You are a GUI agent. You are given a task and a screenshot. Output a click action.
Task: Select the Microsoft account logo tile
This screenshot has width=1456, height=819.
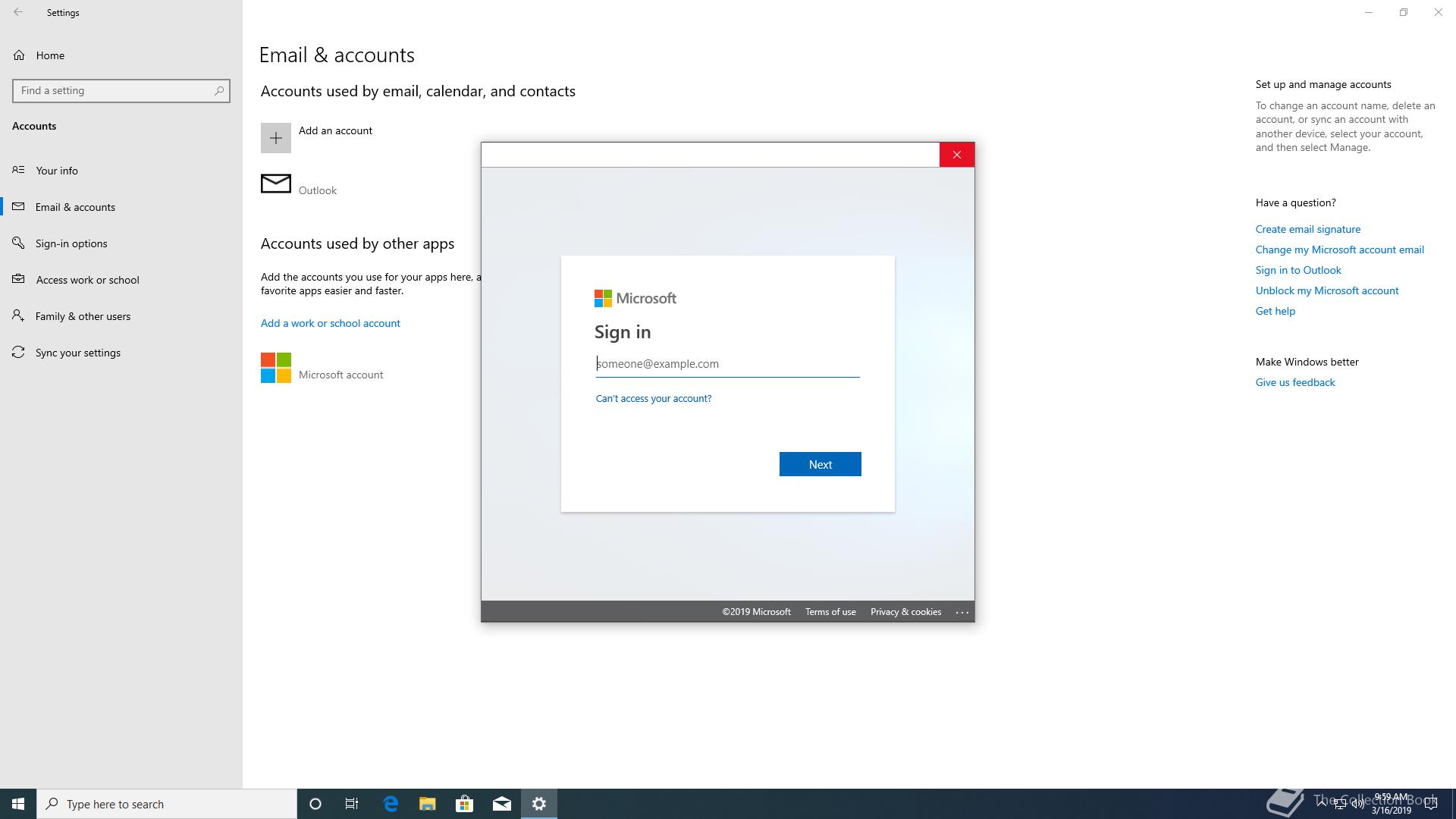click(276, 368)
